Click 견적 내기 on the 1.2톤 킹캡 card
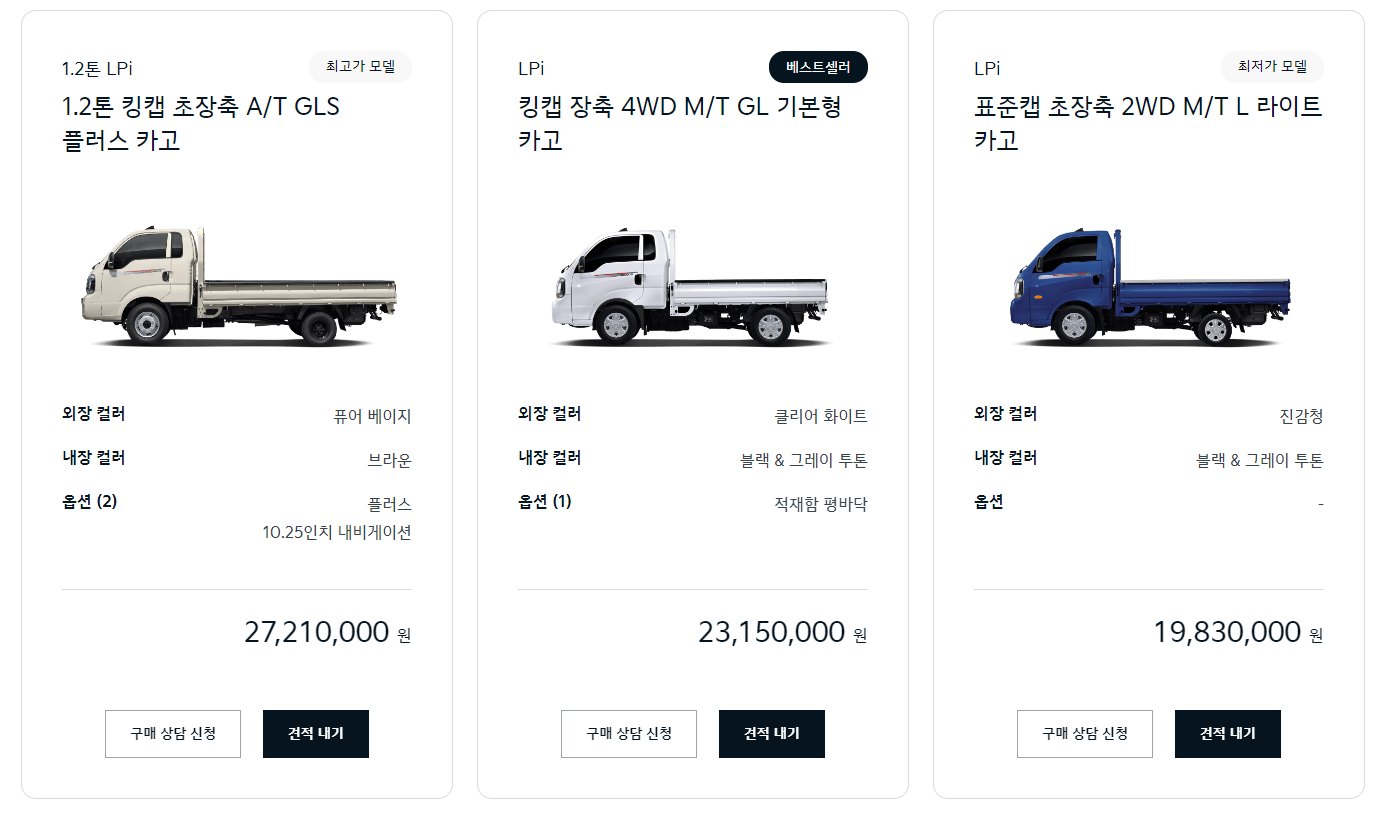The height and width of the screenshot is (813, 1398). point(316,733)
